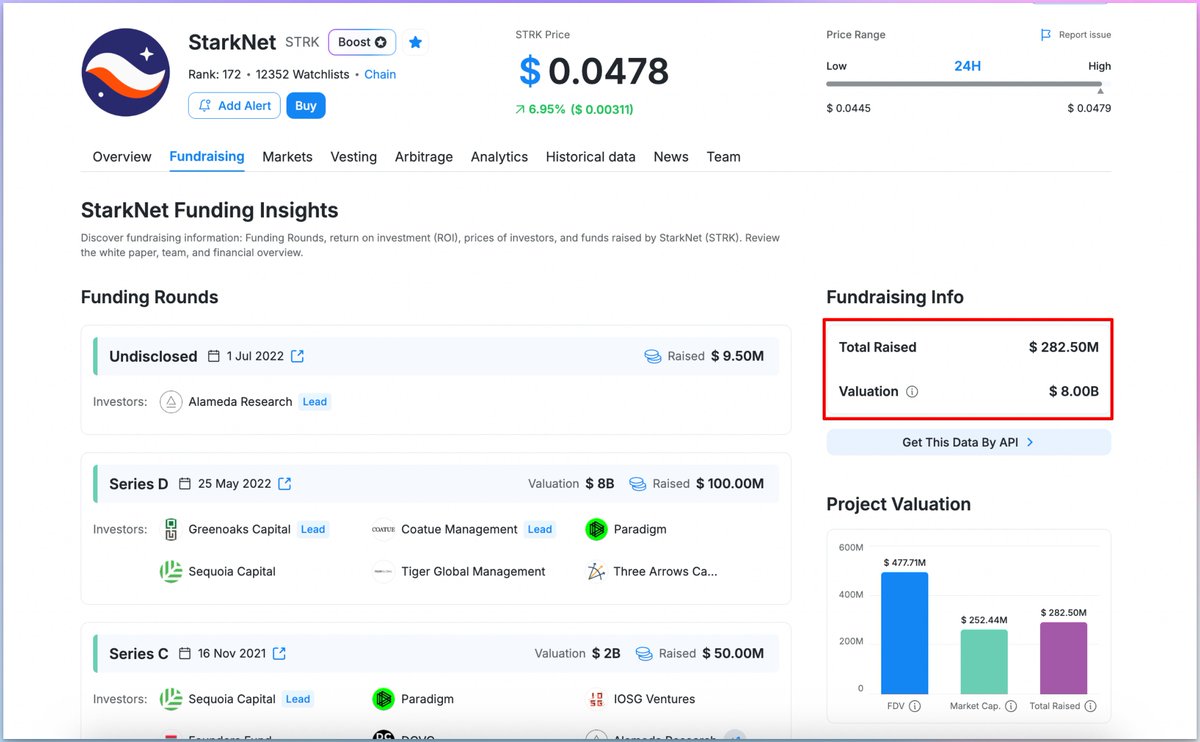Click the Lead tag beside Alameda Research

[315, 402]
